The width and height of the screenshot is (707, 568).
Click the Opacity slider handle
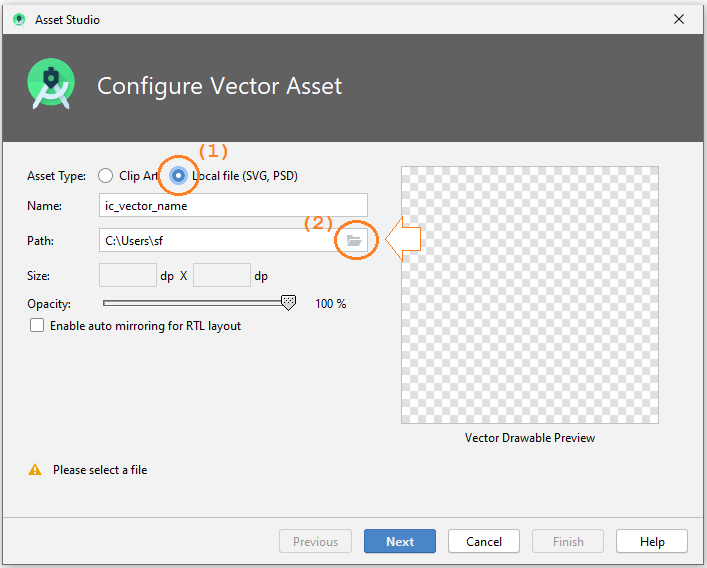[x=289, y=303]
